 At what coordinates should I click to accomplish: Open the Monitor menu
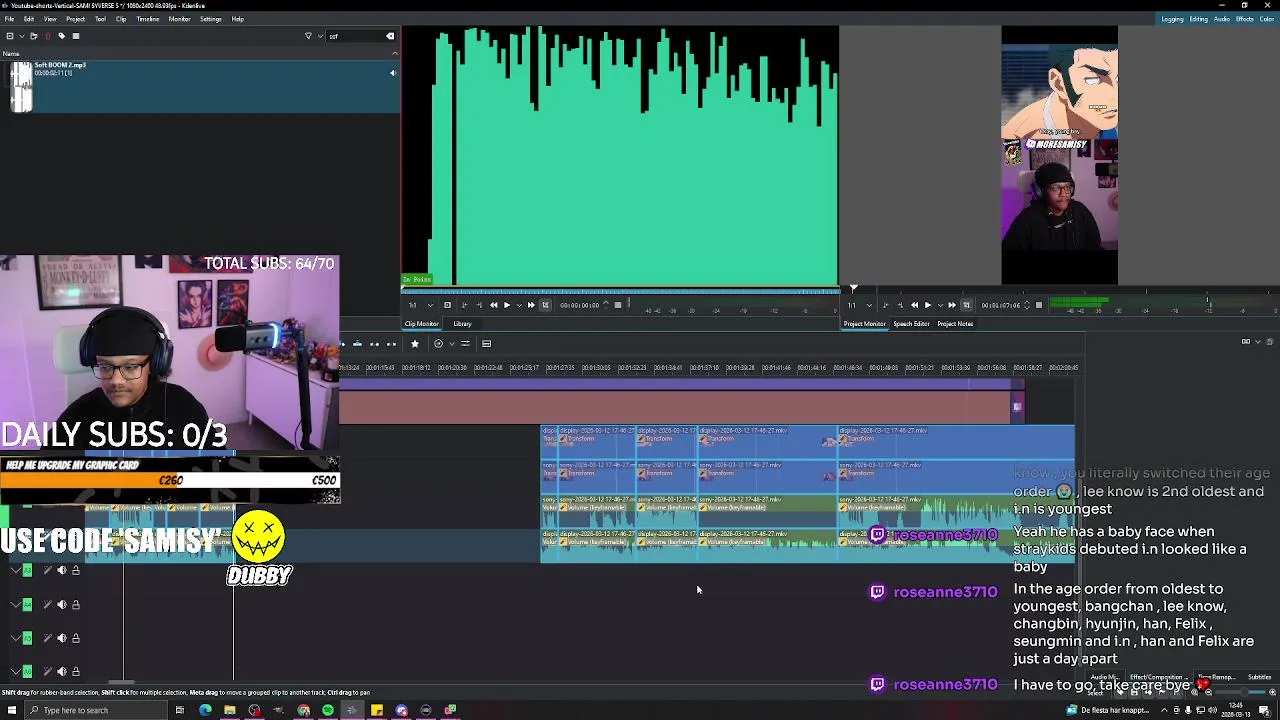coord(180,19)
